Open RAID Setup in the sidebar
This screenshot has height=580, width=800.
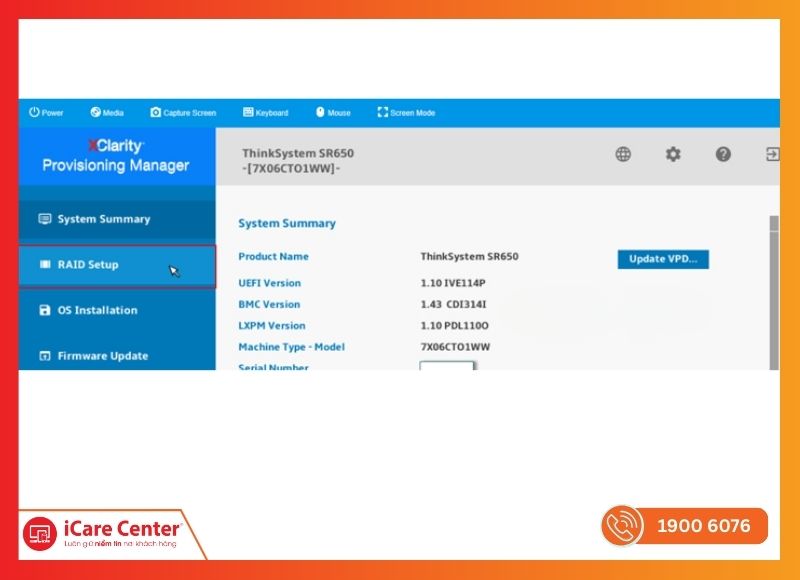point(117,266)
